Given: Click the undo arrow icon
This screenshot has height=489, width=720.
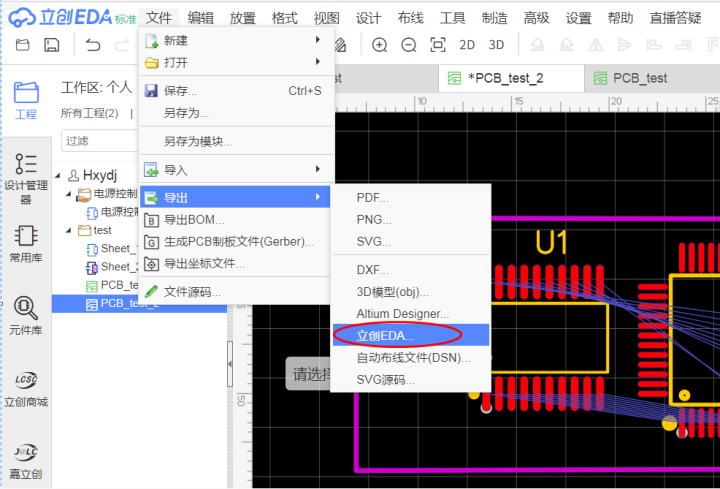Looking at the screenshot, I should pos(93,45).
